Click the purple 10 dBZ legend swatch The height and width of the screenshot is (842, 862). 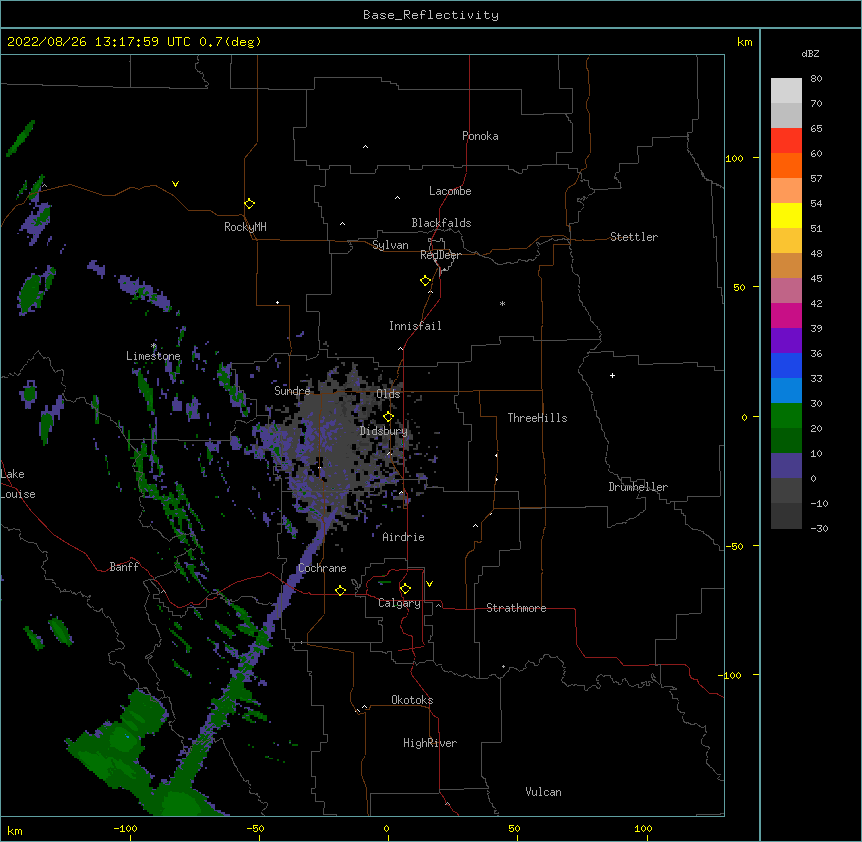tap(786, 466)
